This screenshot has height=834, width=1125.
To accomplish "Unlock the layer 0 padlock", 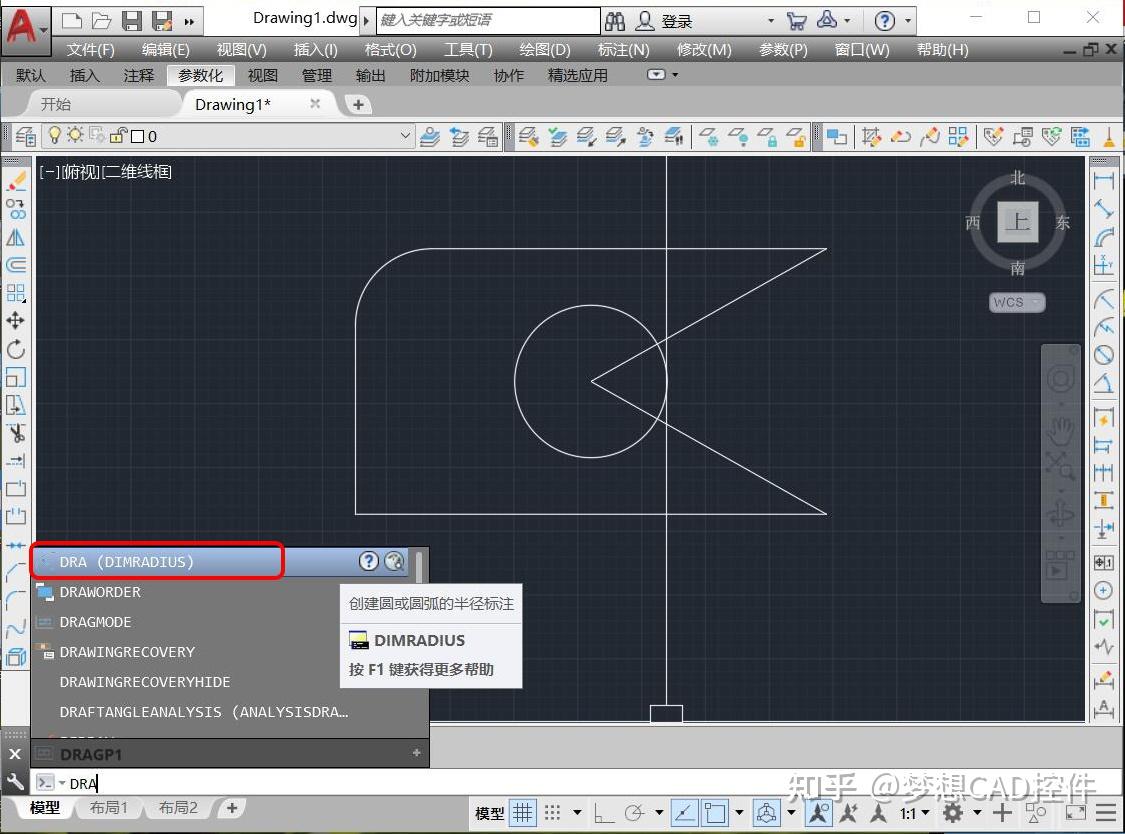I will pyautogui.click(x=116, y=136).
